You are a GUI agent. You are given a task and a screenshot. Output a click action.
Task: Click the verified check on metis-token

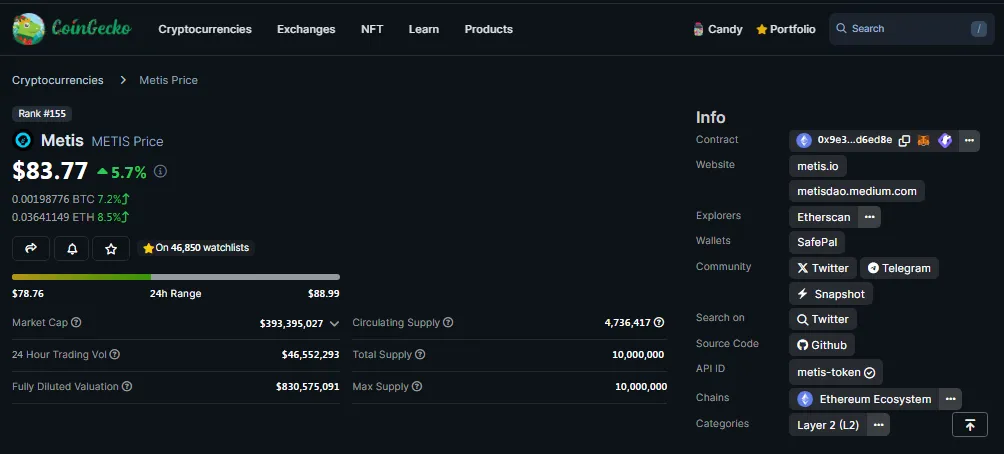click(870, 373)
